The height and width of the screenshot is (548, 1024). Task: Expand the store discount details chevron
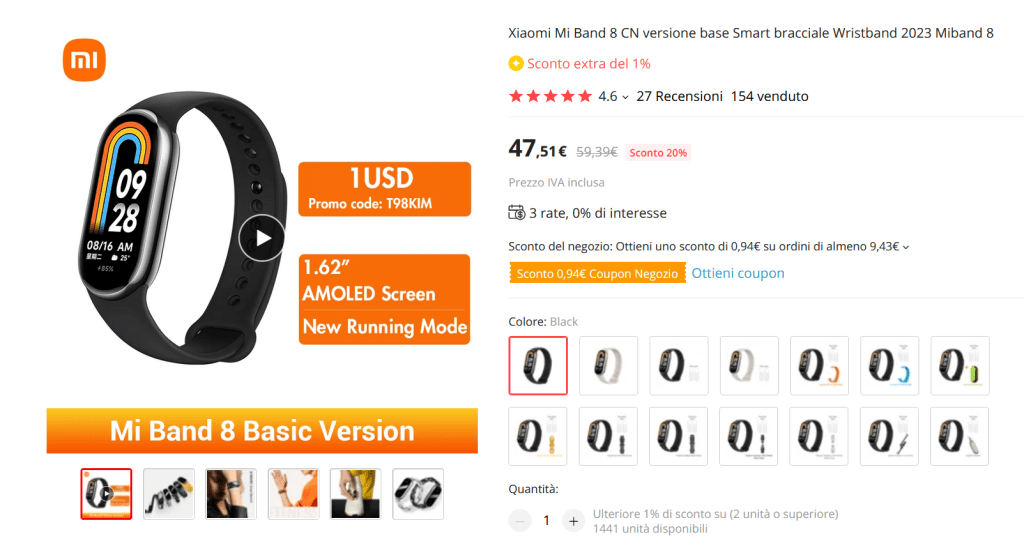pyautogui.click(x=906, y=247)
